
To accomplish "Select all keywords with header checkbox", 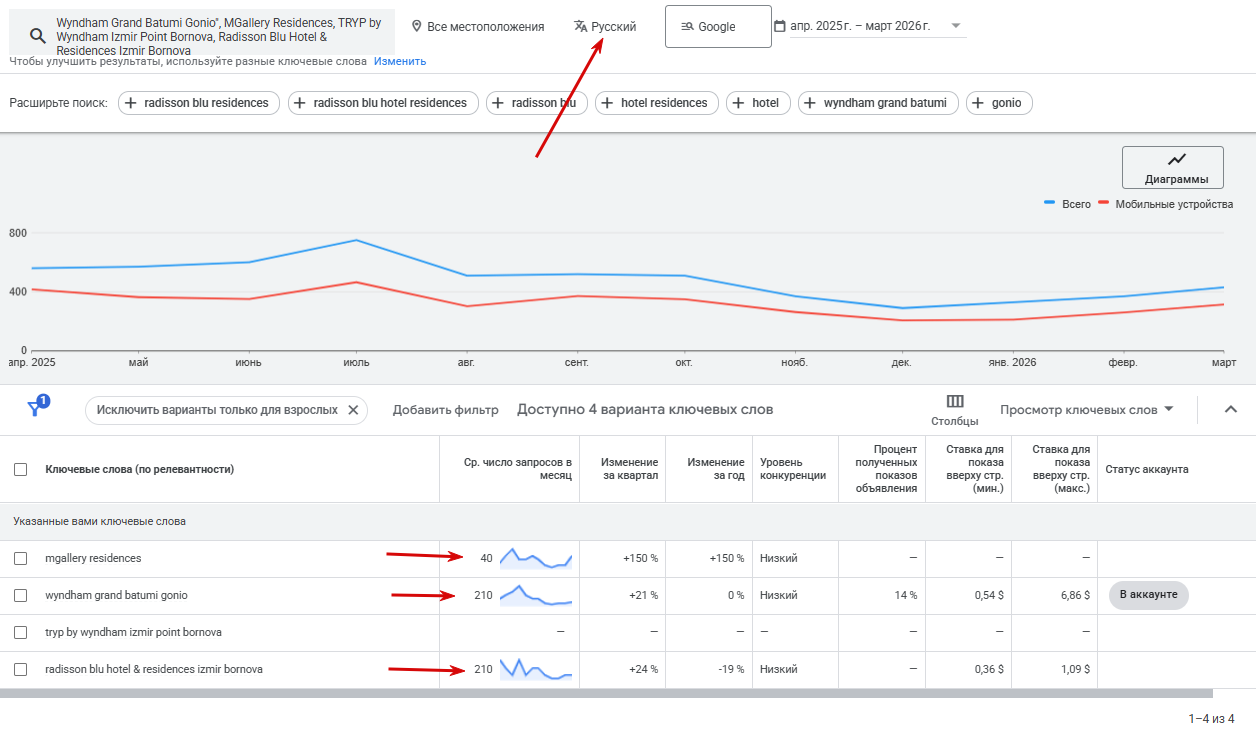I will [21, 469].
